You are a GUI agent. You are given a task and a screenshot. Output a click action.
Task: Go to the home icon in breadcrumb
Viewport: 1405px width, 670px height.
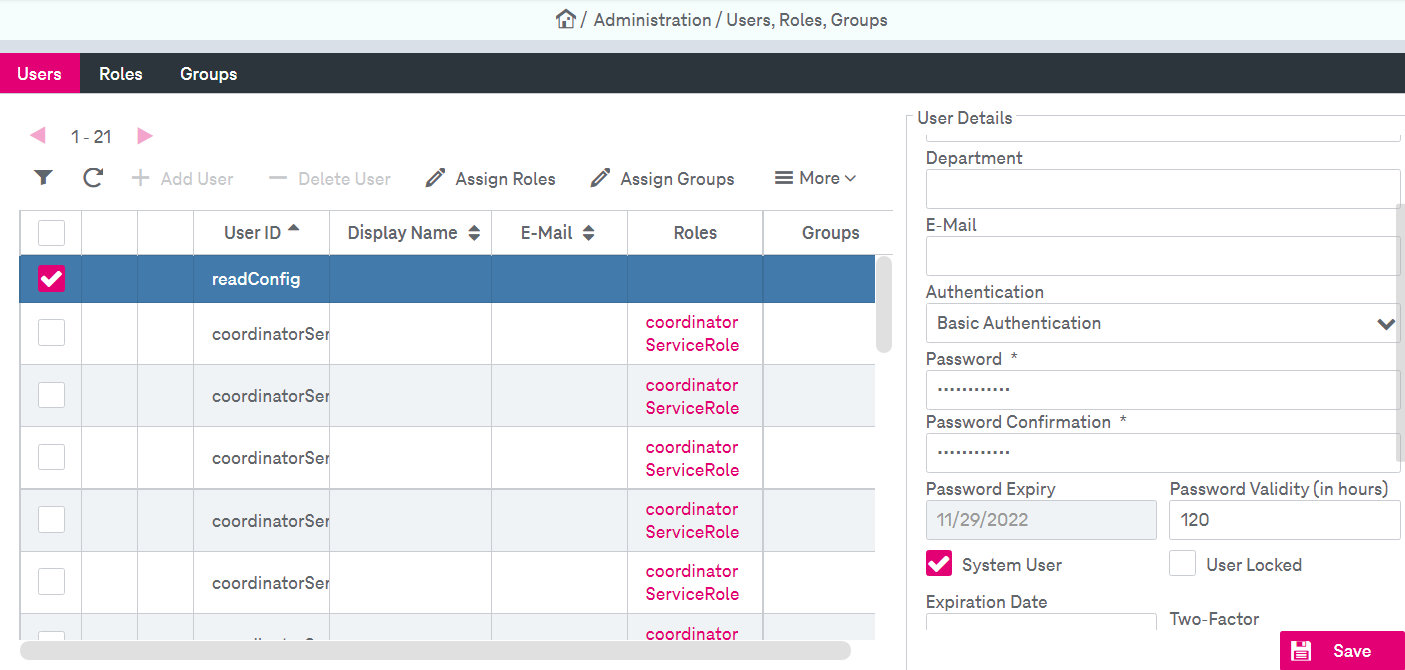[566, 19]
